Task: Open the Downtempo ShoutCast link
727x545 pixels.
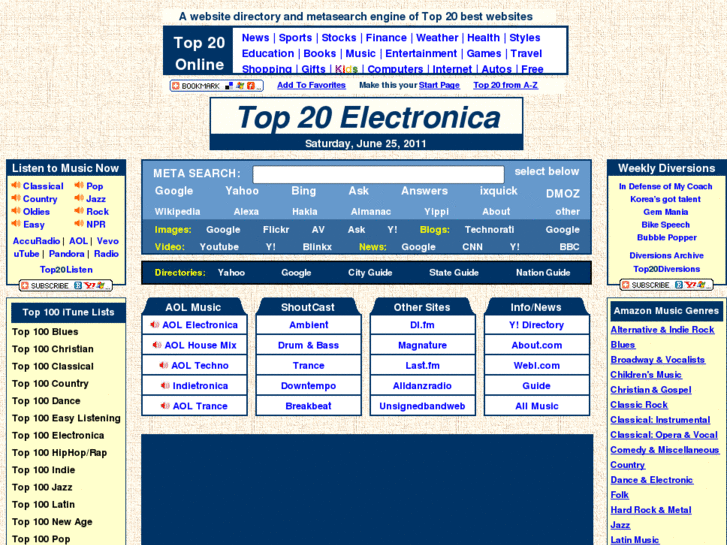Action: [x=308, y=385]
